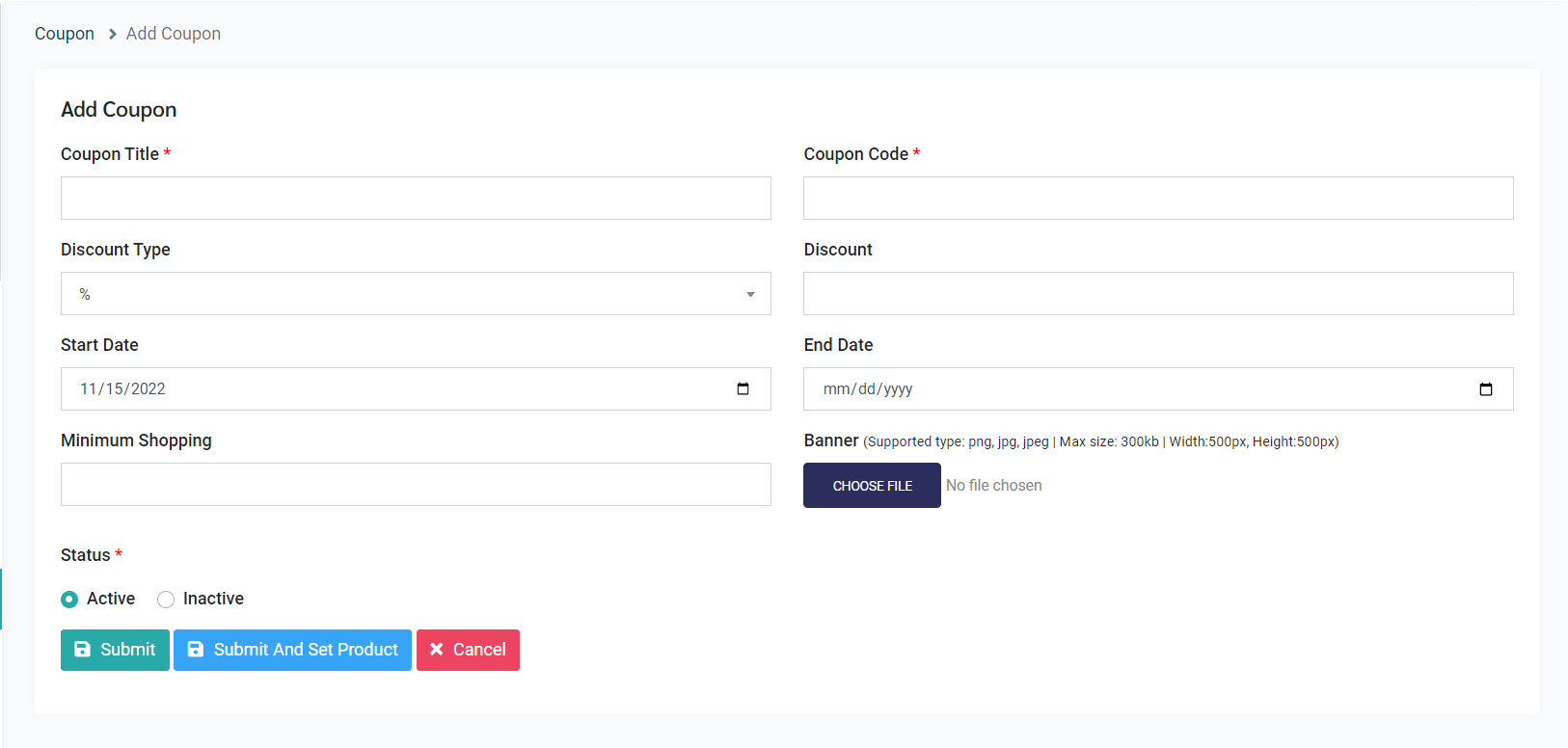Click the save icon on Submit button
1568x748 pixels.
[x=83, y=650]
